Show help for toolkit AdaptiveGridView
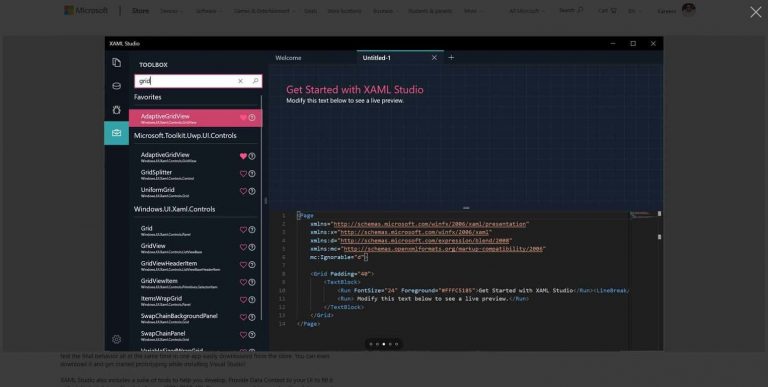Viewport: 768px width, 387px height. coord(252,156)
